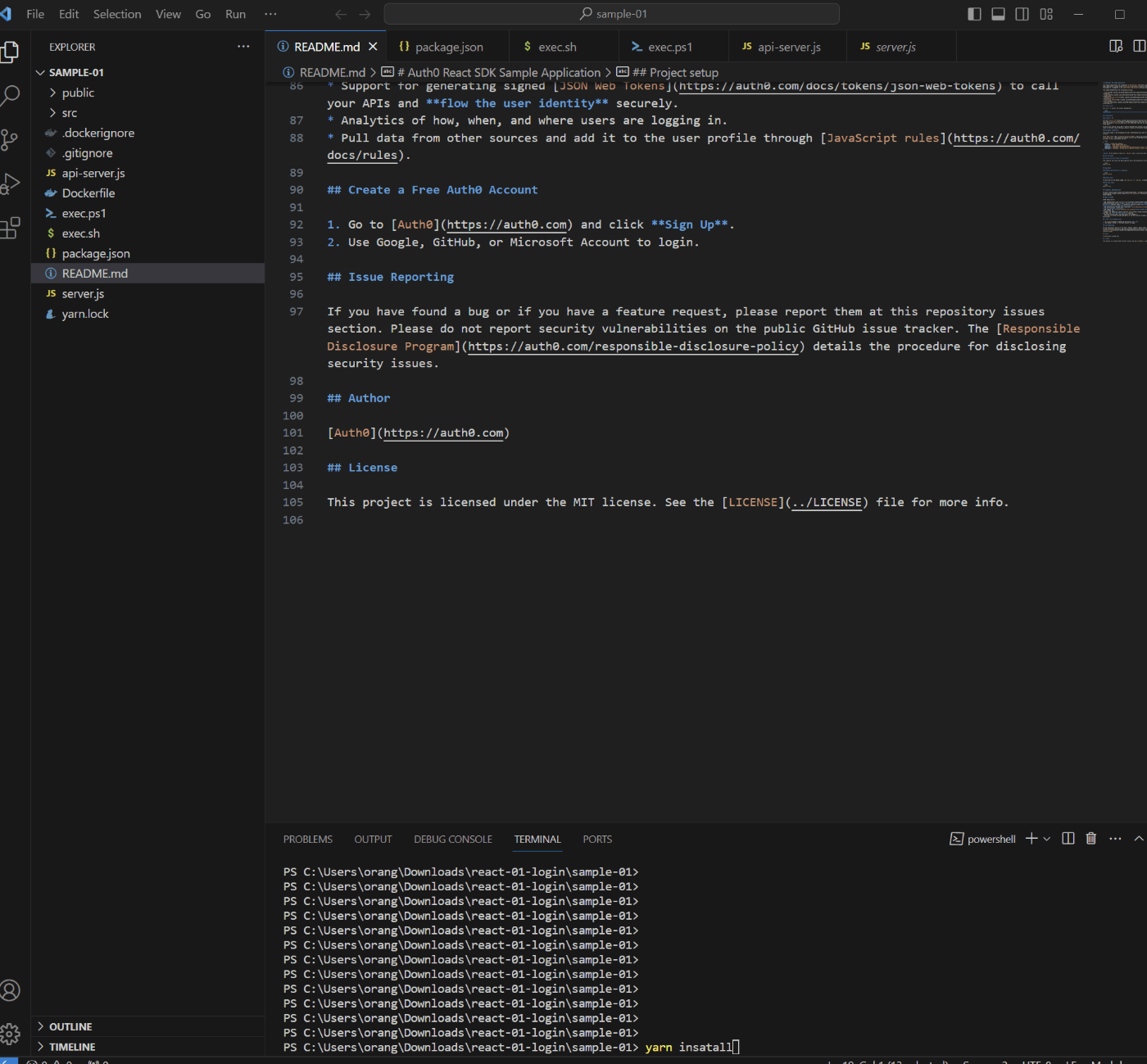Select README.md in the explorer tree

click(x=147, y=274)
